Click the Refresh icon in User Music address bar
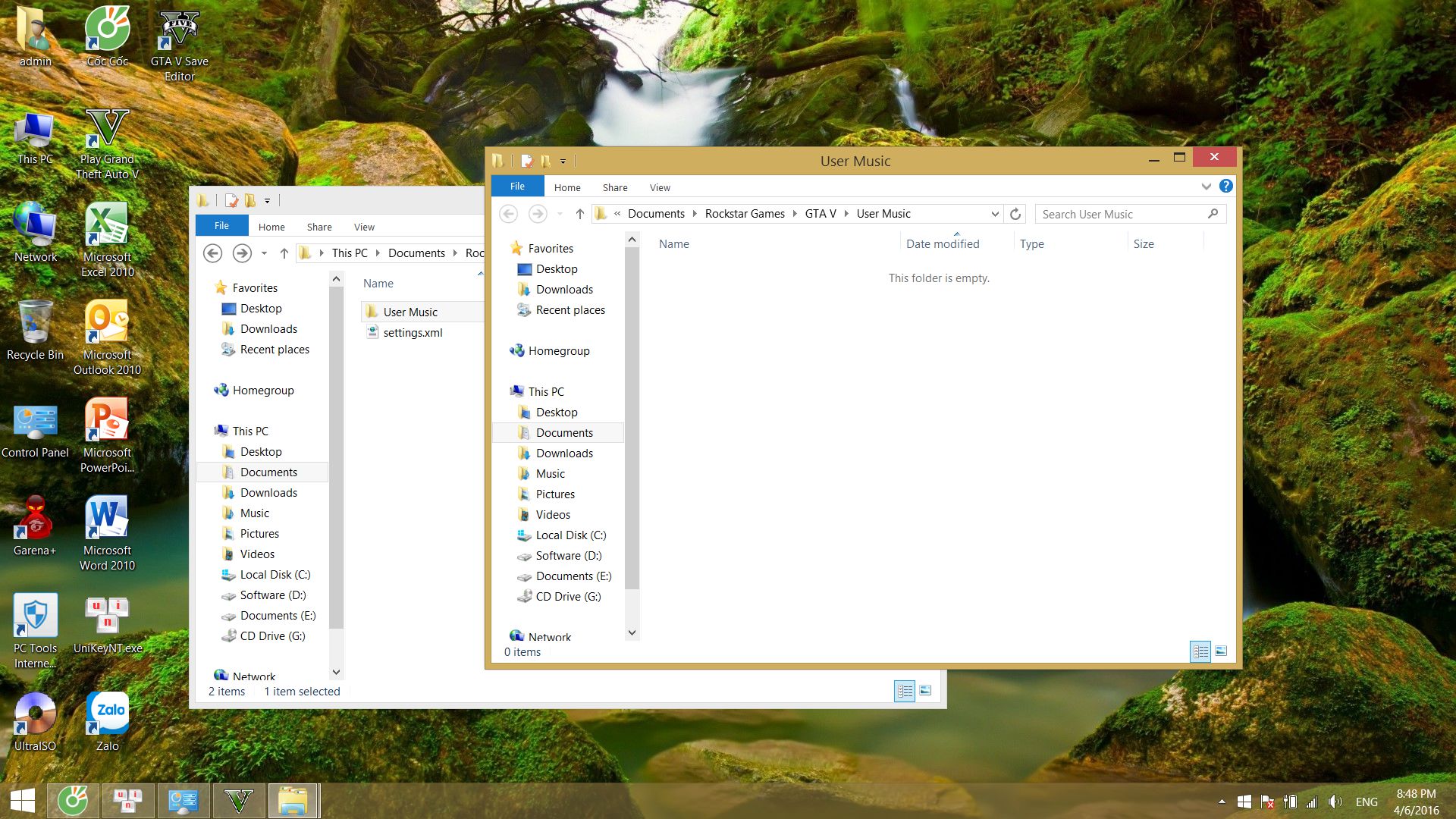This screenshot has width=1456, height=819. 1015,214
